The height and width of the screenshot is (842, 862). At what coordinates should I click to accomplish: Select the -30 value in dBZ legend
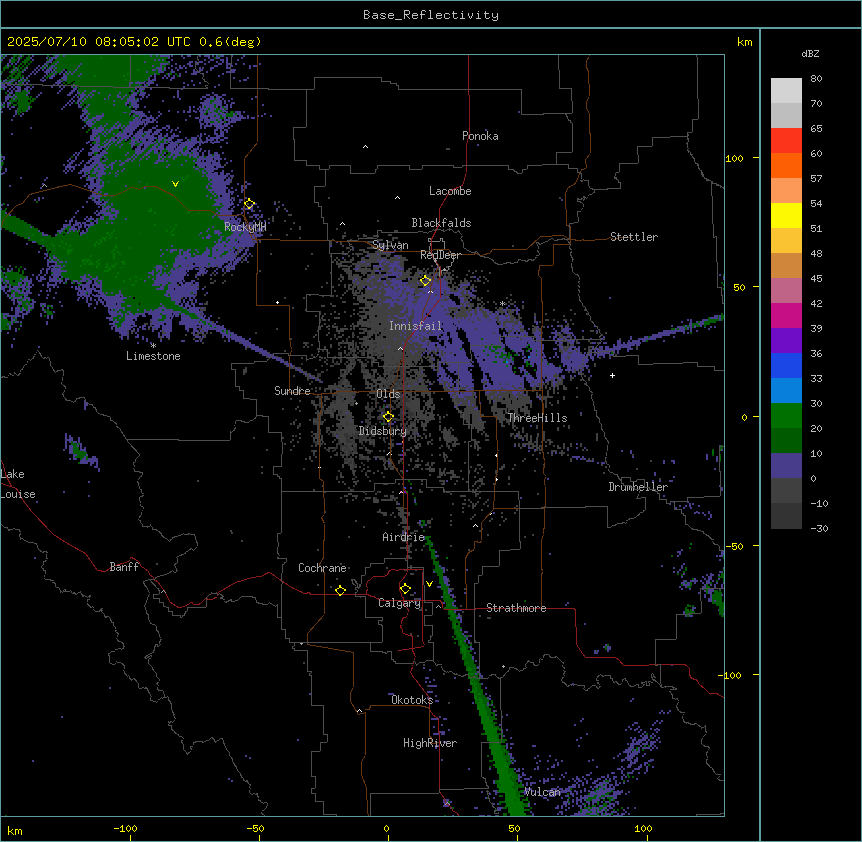click(819, 528)
